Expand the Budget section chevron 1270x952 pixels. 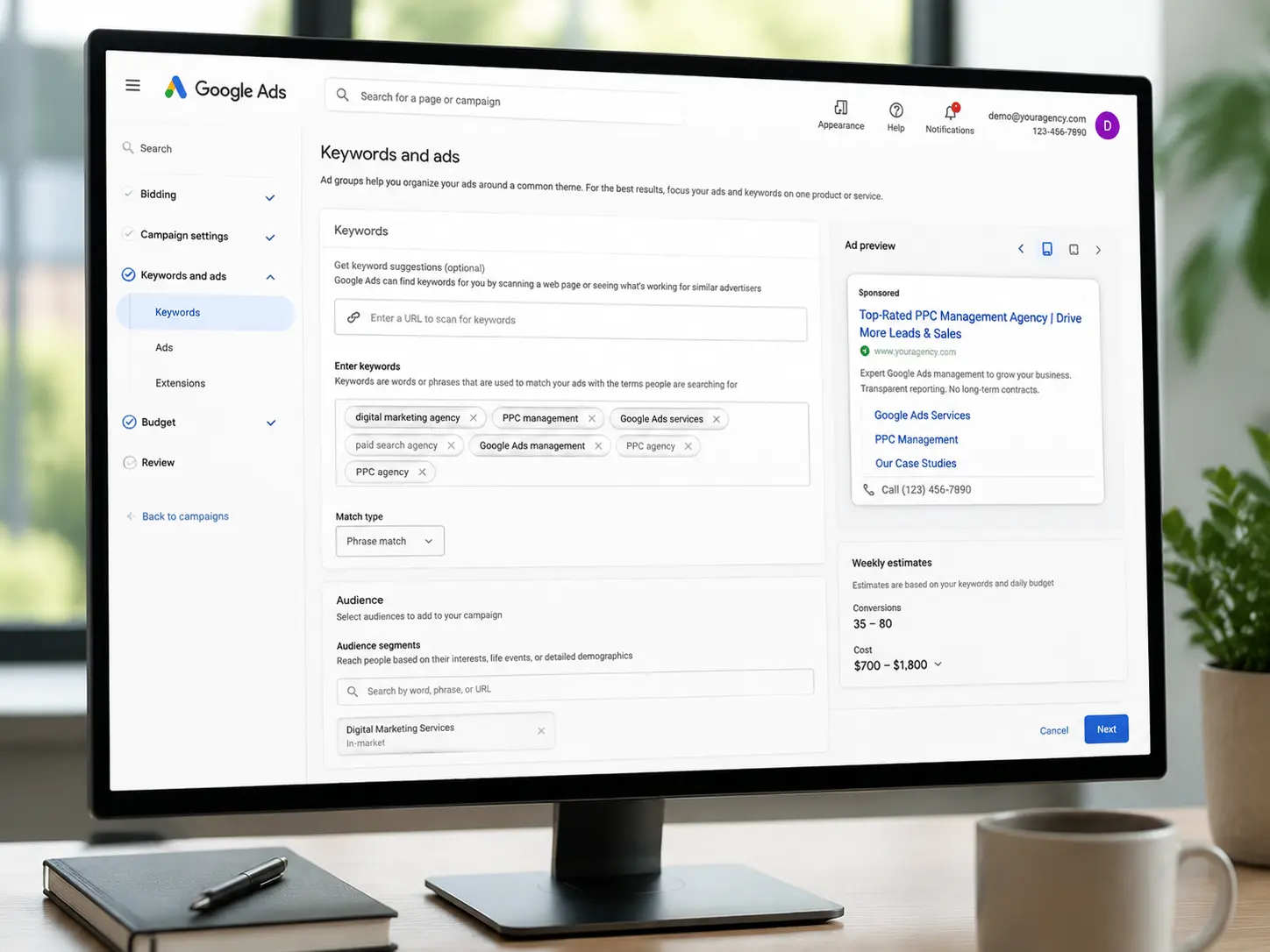271,423
